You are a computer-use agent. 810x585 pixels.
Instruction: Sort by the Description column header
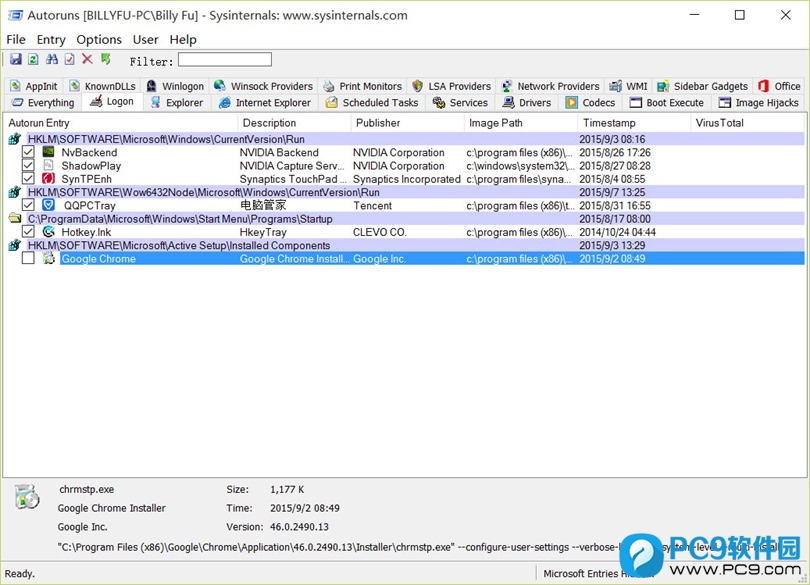pos(294,123)
